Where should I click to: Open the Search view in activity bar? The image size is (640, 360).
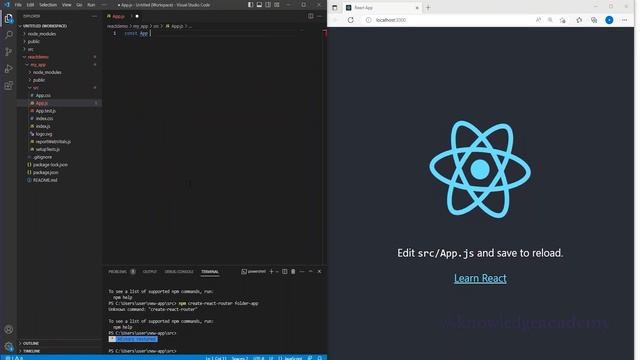point(9,35)
